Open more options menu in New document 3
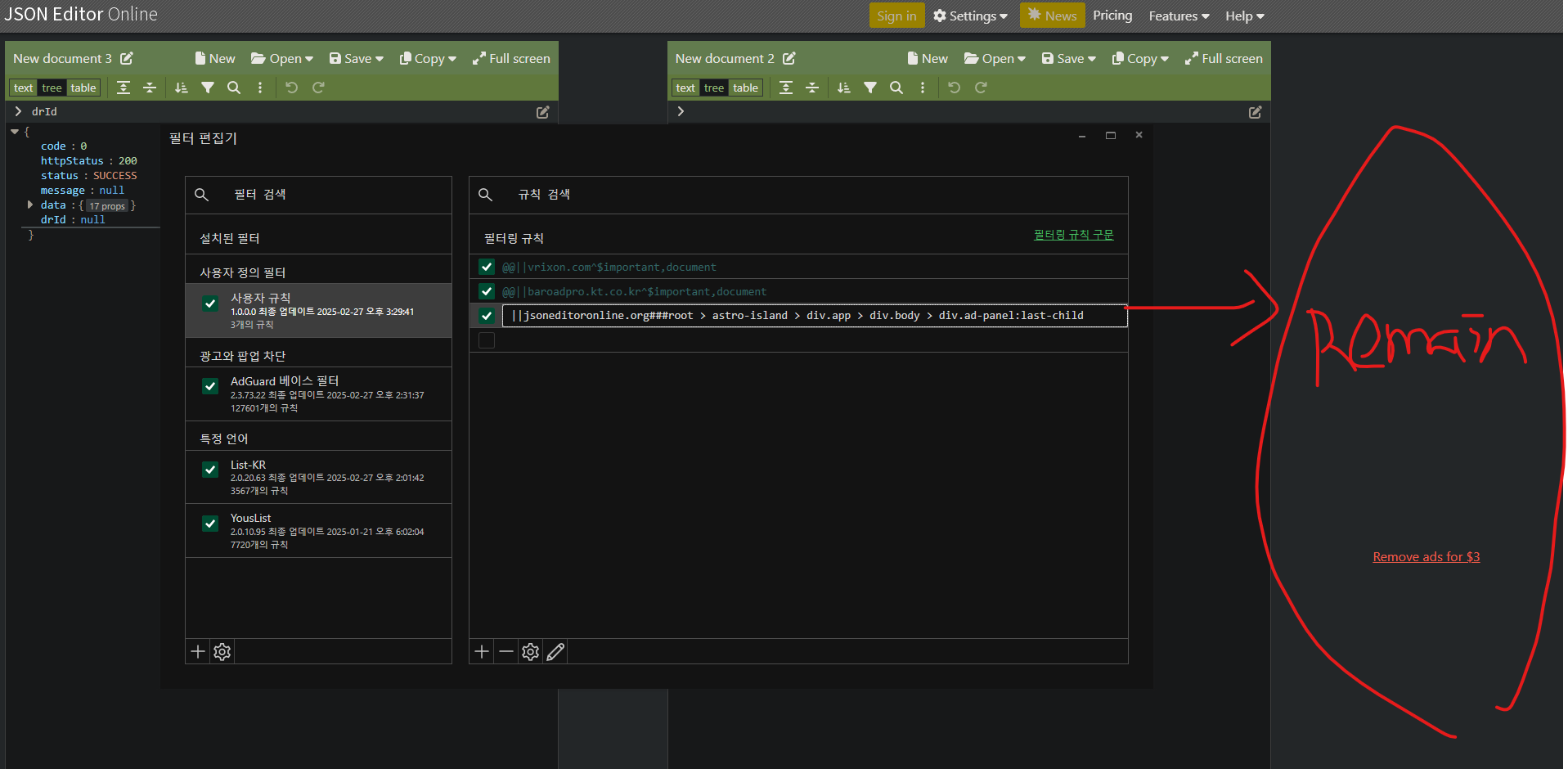The width and height of the screenshot is (1568, 769). pos(260,88)
